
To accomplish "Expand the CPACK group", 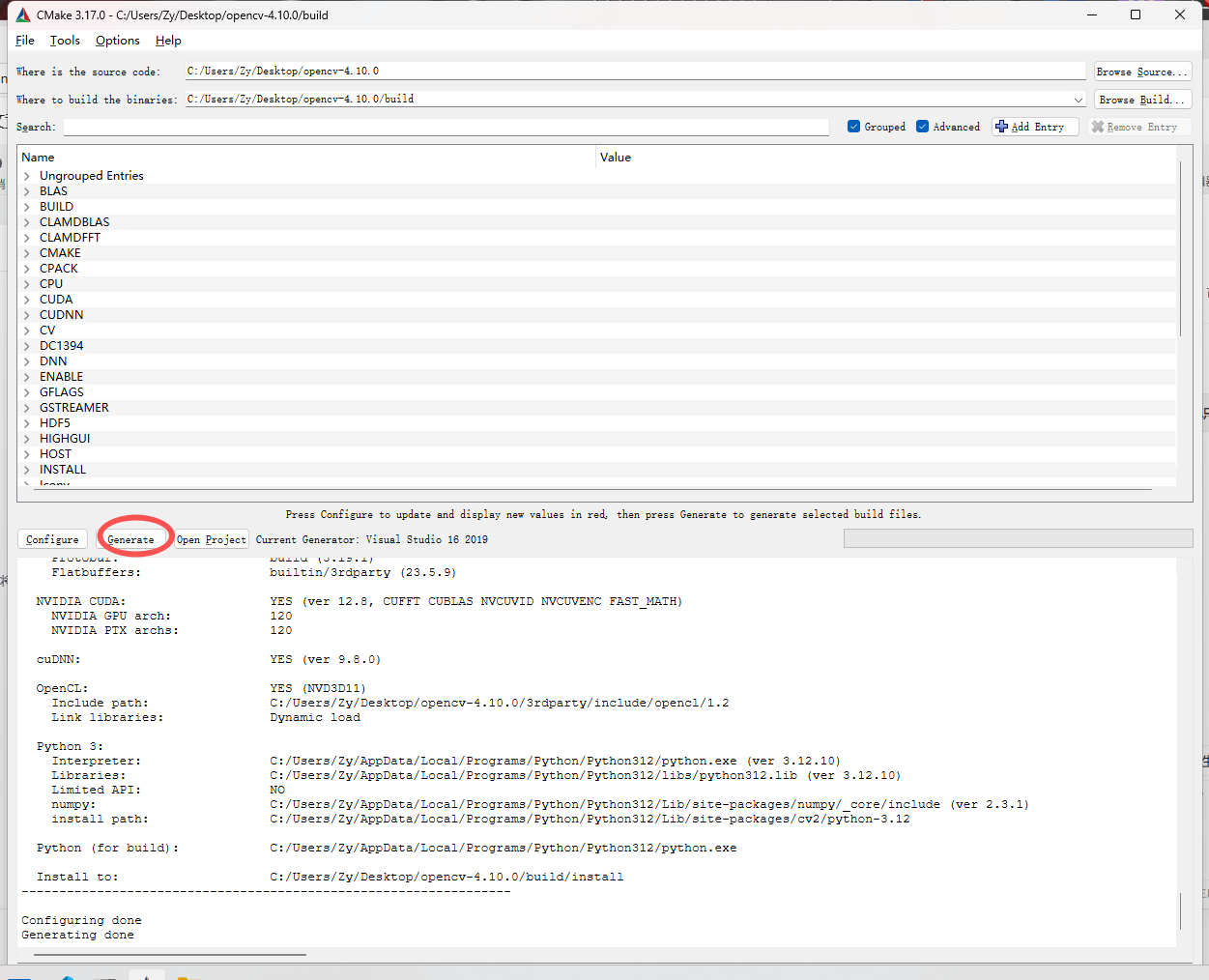I will click(x=27, y=269).
